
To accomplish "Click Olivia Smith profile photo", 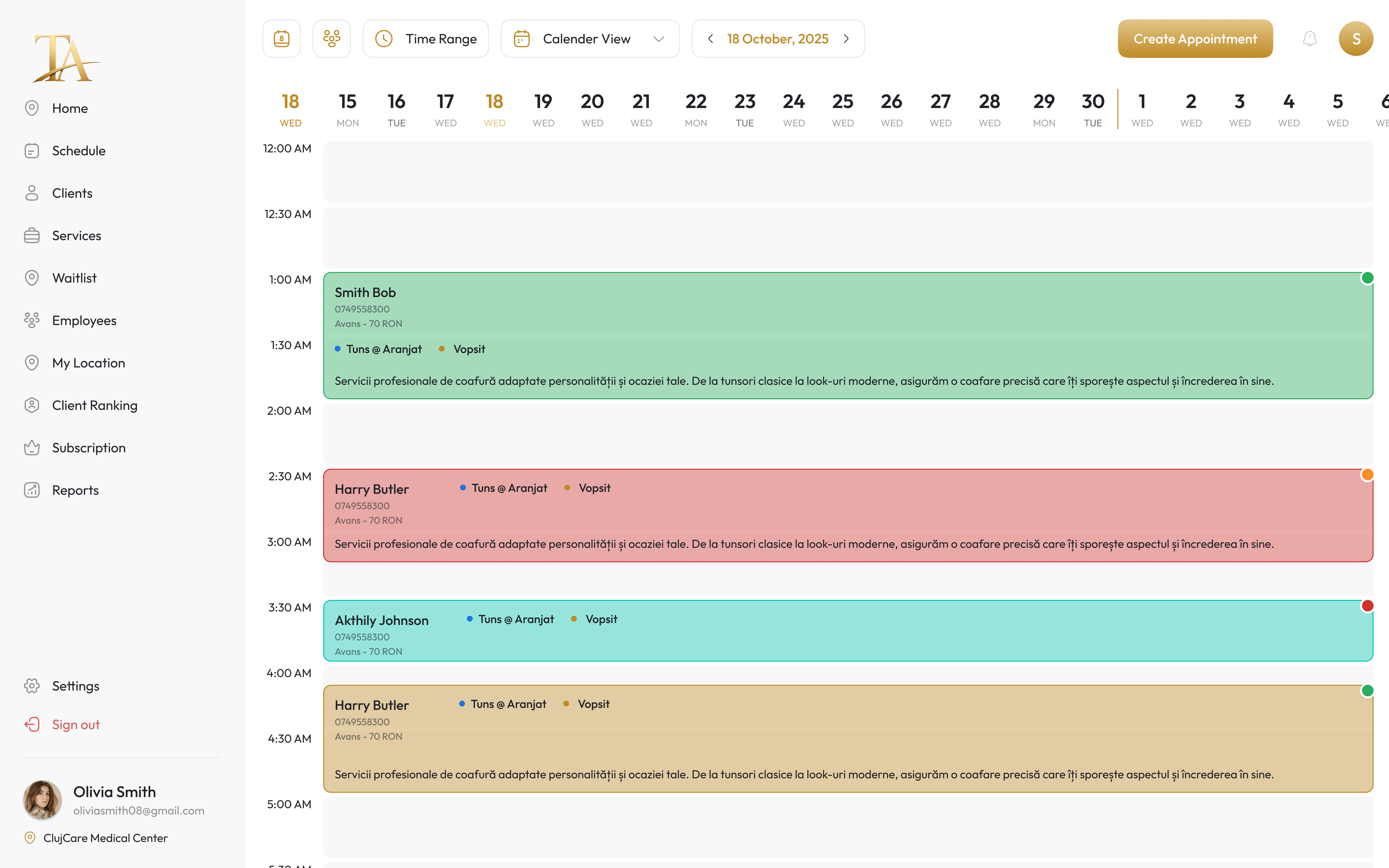I will (42, 800).
